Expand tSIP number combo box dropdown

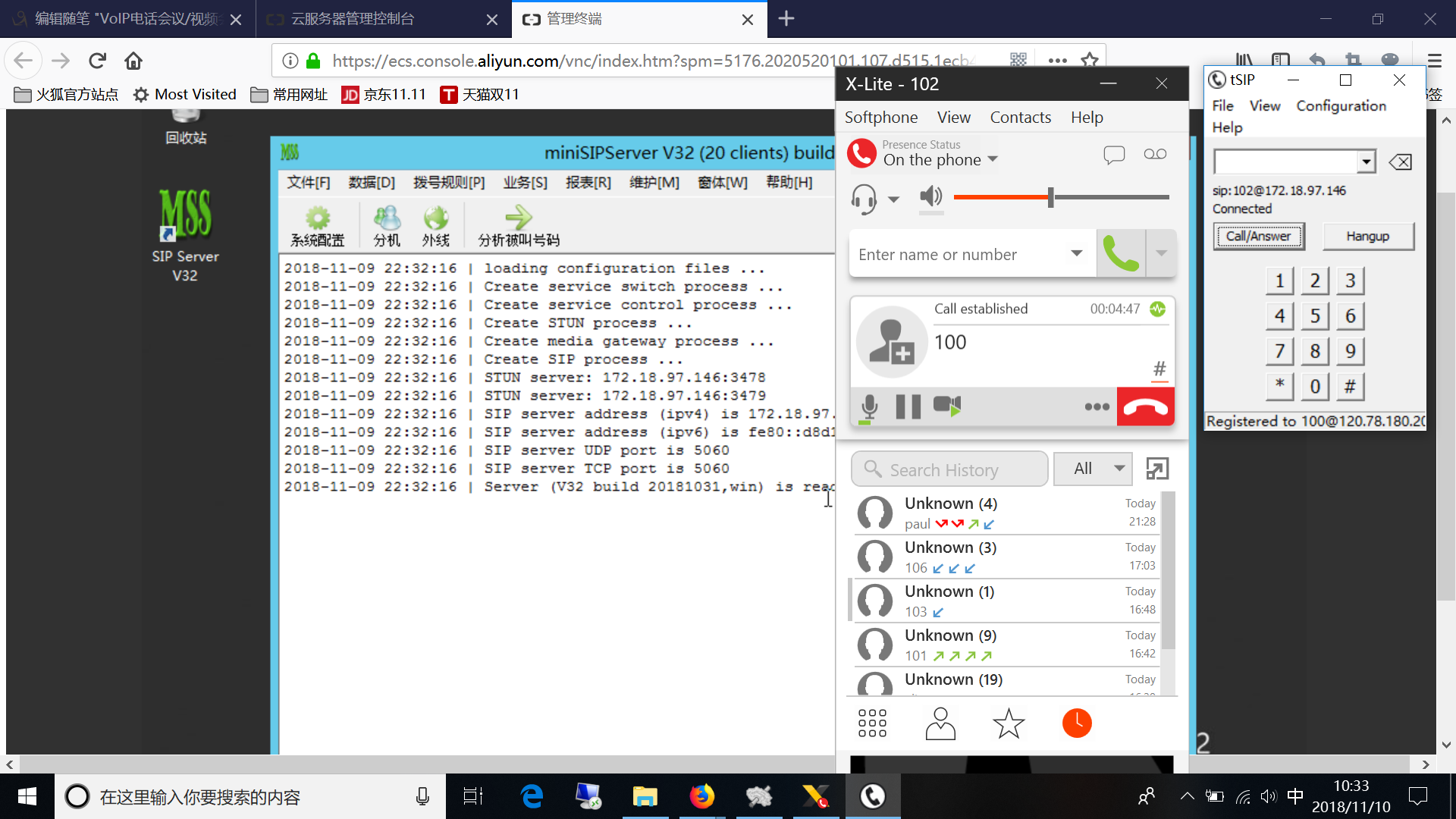tap(1366, 162)
